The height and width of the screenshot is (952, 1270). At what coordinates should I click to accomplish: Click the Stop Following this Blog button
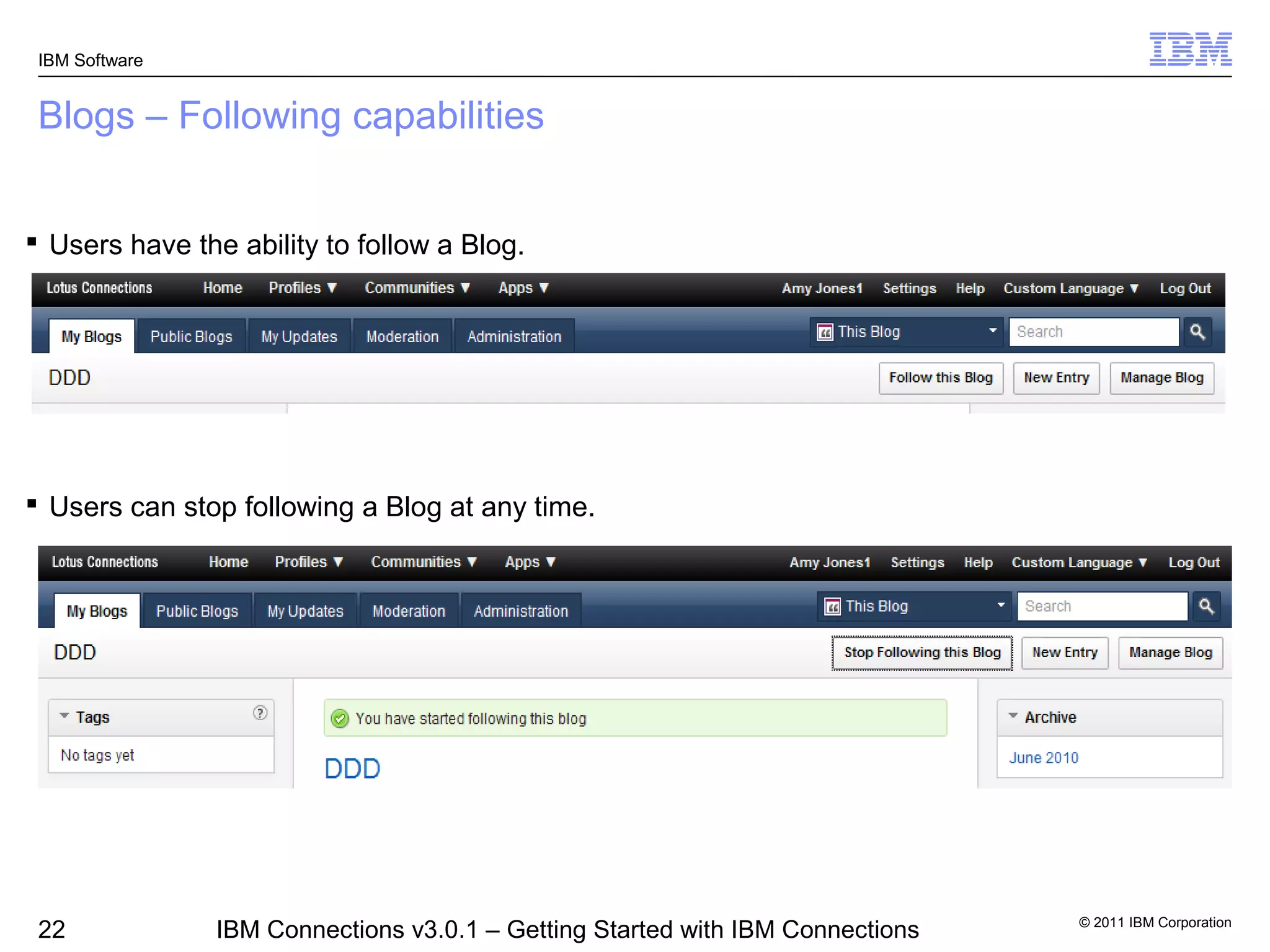coord(922,653)
